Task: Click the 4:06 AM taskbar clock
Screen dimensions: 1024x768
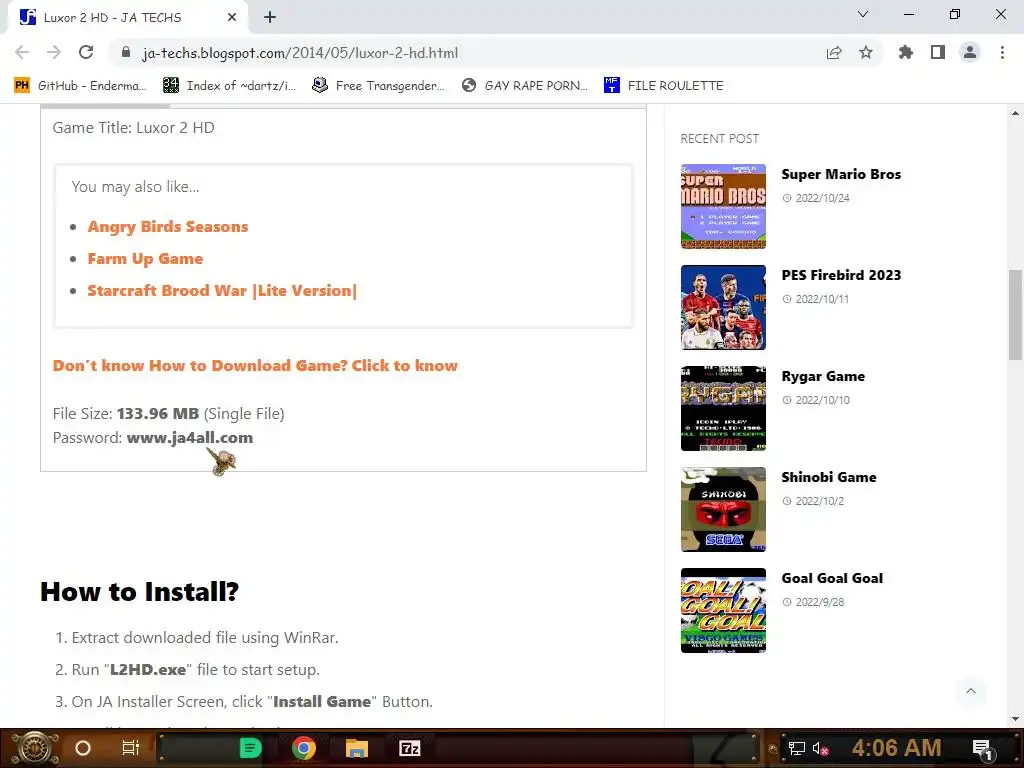Action: [896, 748]
